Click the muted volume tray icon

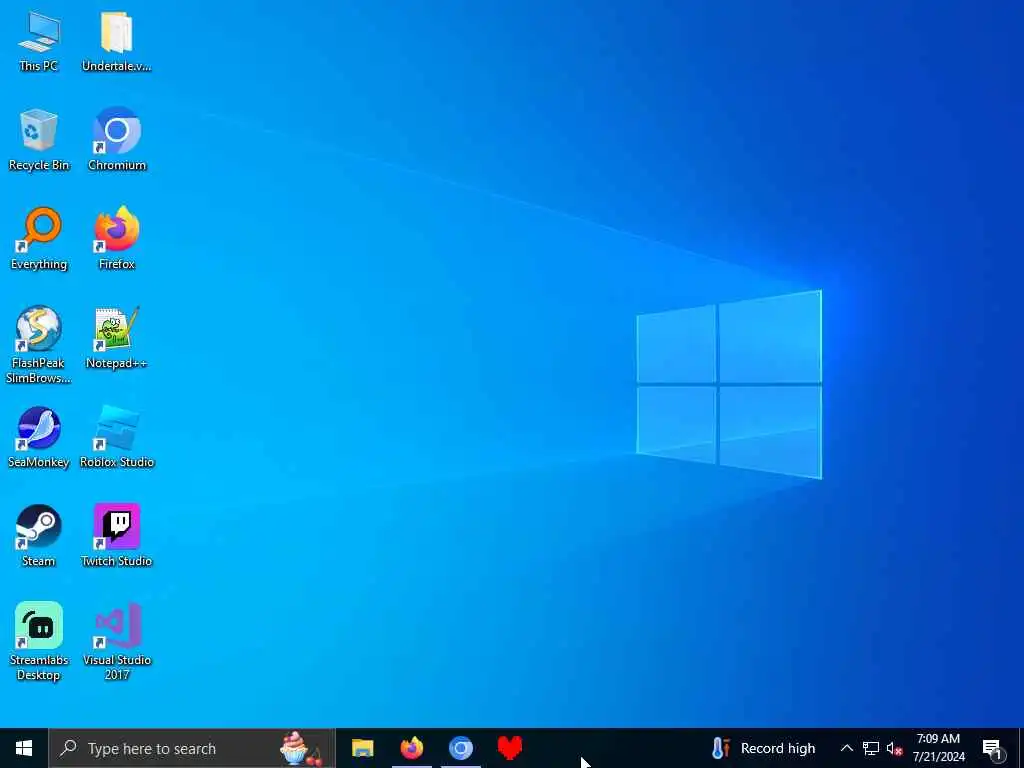click(x=894, y=748)
